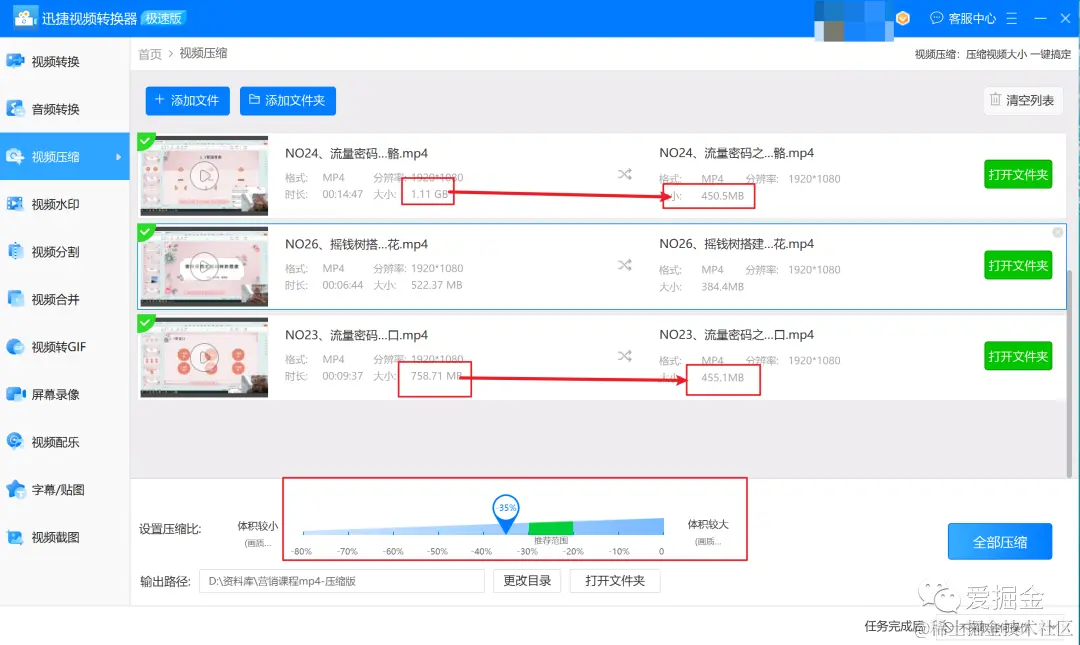Image resolution: width=1080 pixels, height=645 pixels.
Task: Deselect the checkmark on NO26 item
Action: pos(146,232)
